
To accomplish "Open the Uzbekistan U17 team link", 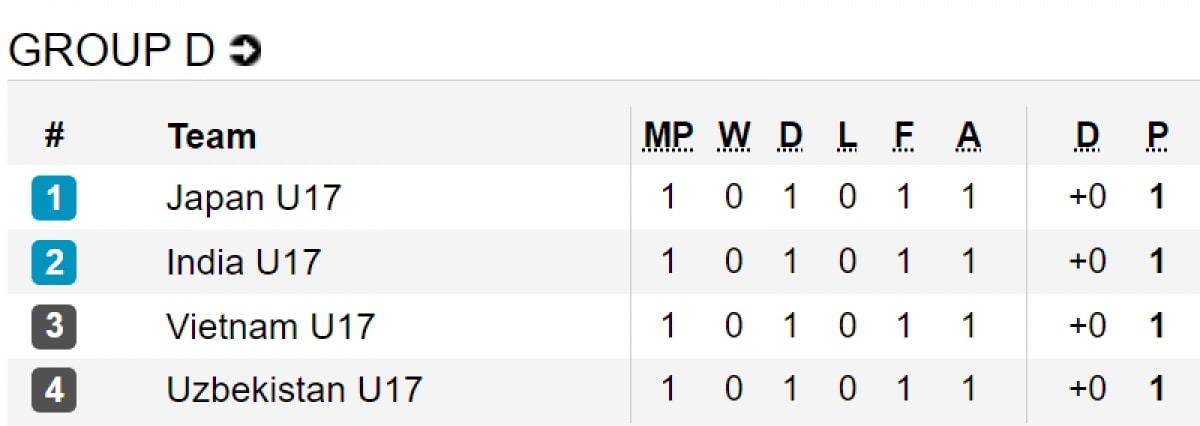I will [294, 390].
